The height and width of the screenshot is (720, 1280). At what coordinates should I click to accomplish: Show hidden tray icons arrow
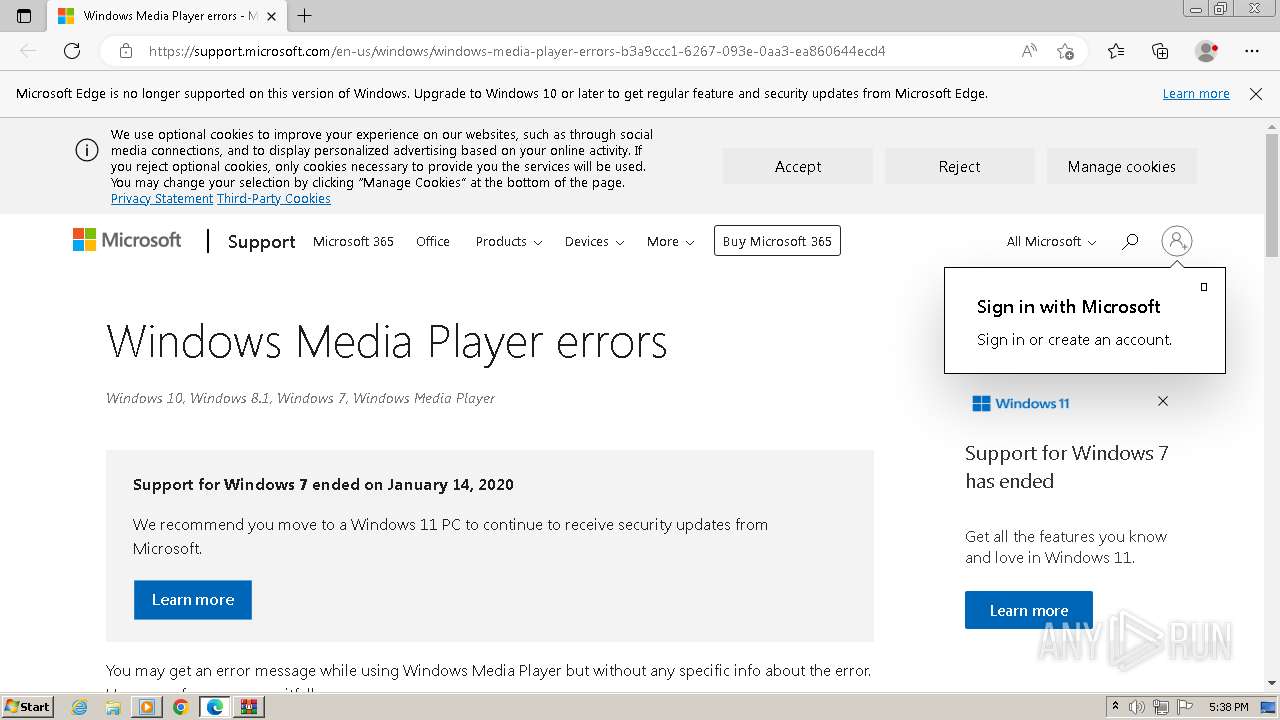(x=1115, y=707)
